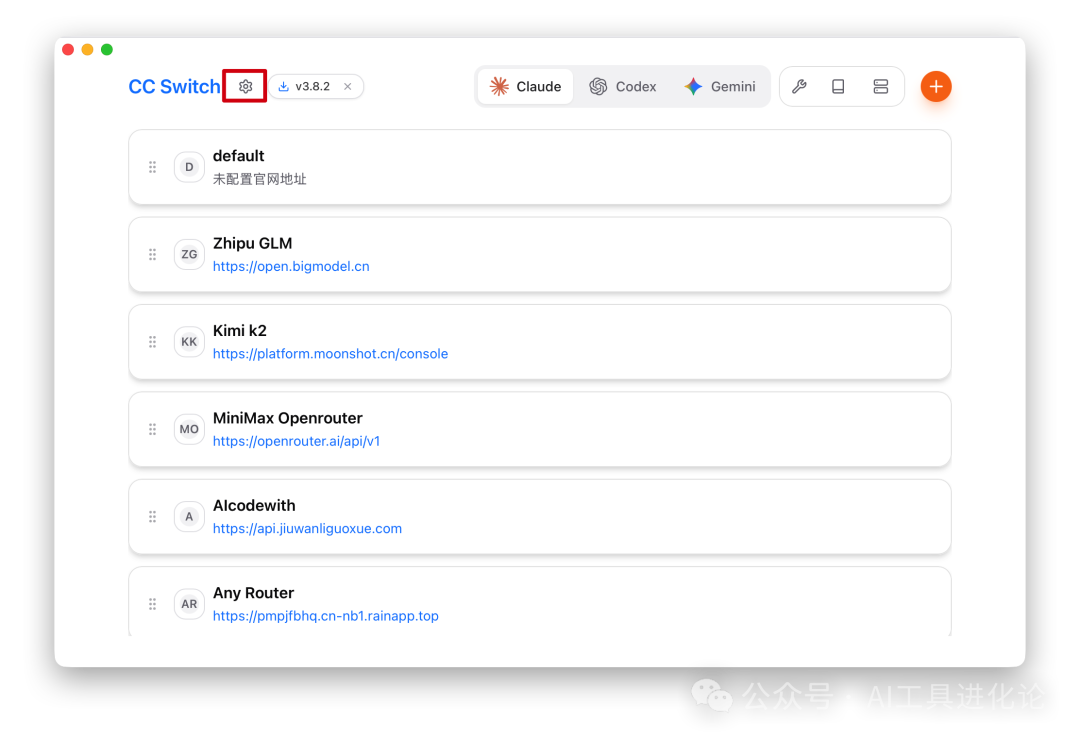Open the openrouter.ai API link
Image resolution: width=1080 pixels, height=740 pixels.
(x=296, y=441)
